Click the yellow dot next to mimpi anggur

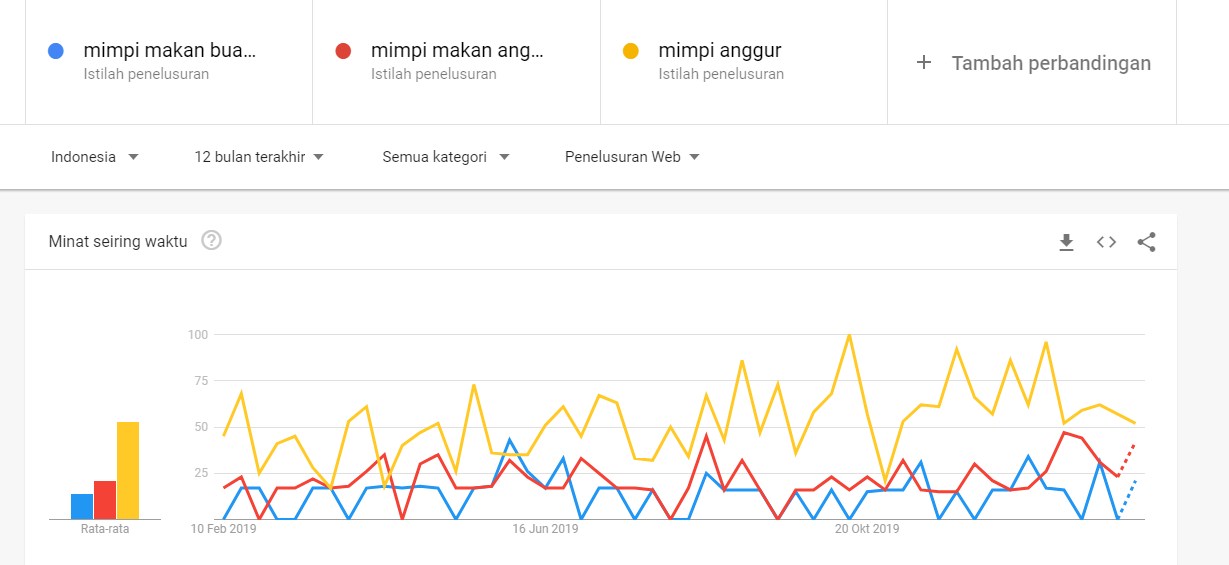pos(630,51)
